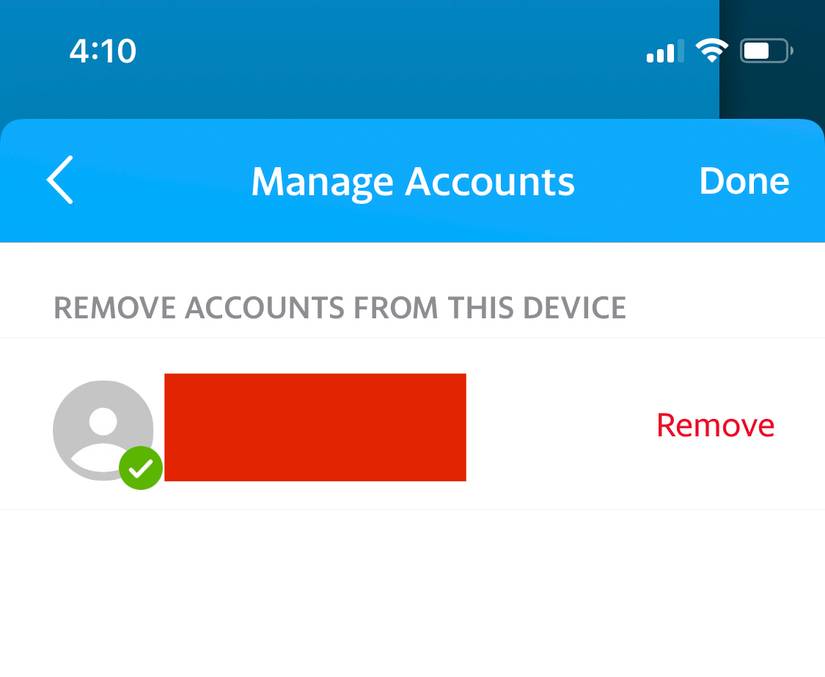Tap the battery indicator icon
Image resolution: width=825 pixels, height=677 pixels.
click(x=766, y=51)
